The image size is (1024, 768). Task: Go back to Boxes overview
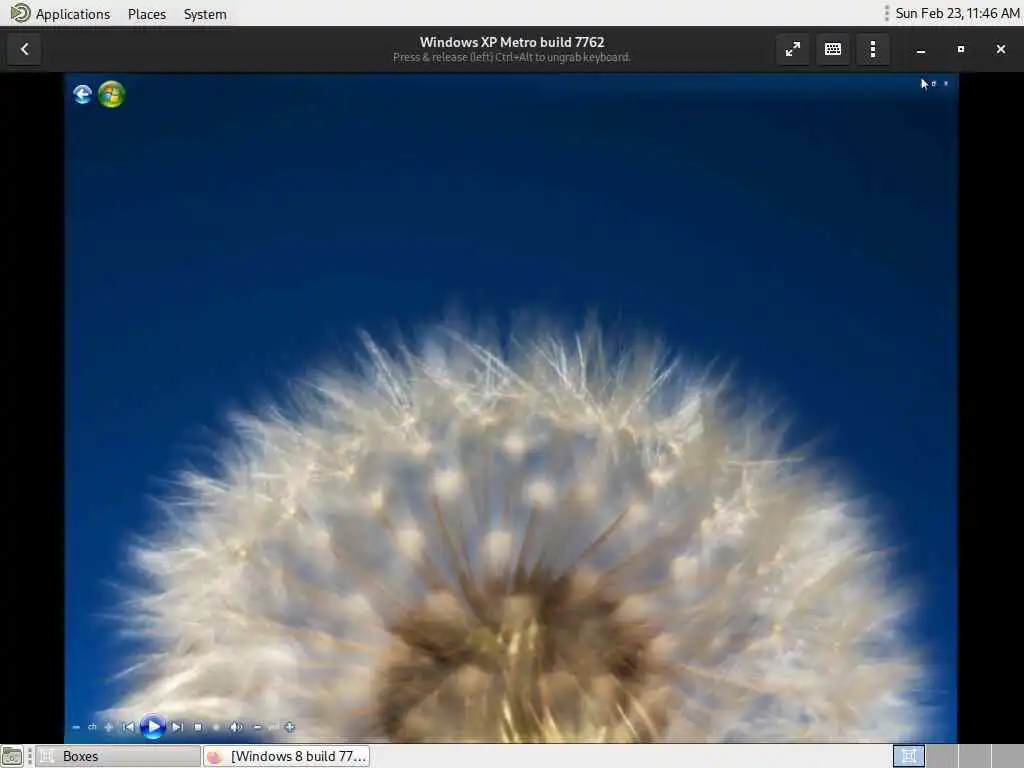(x=25, y=49)
